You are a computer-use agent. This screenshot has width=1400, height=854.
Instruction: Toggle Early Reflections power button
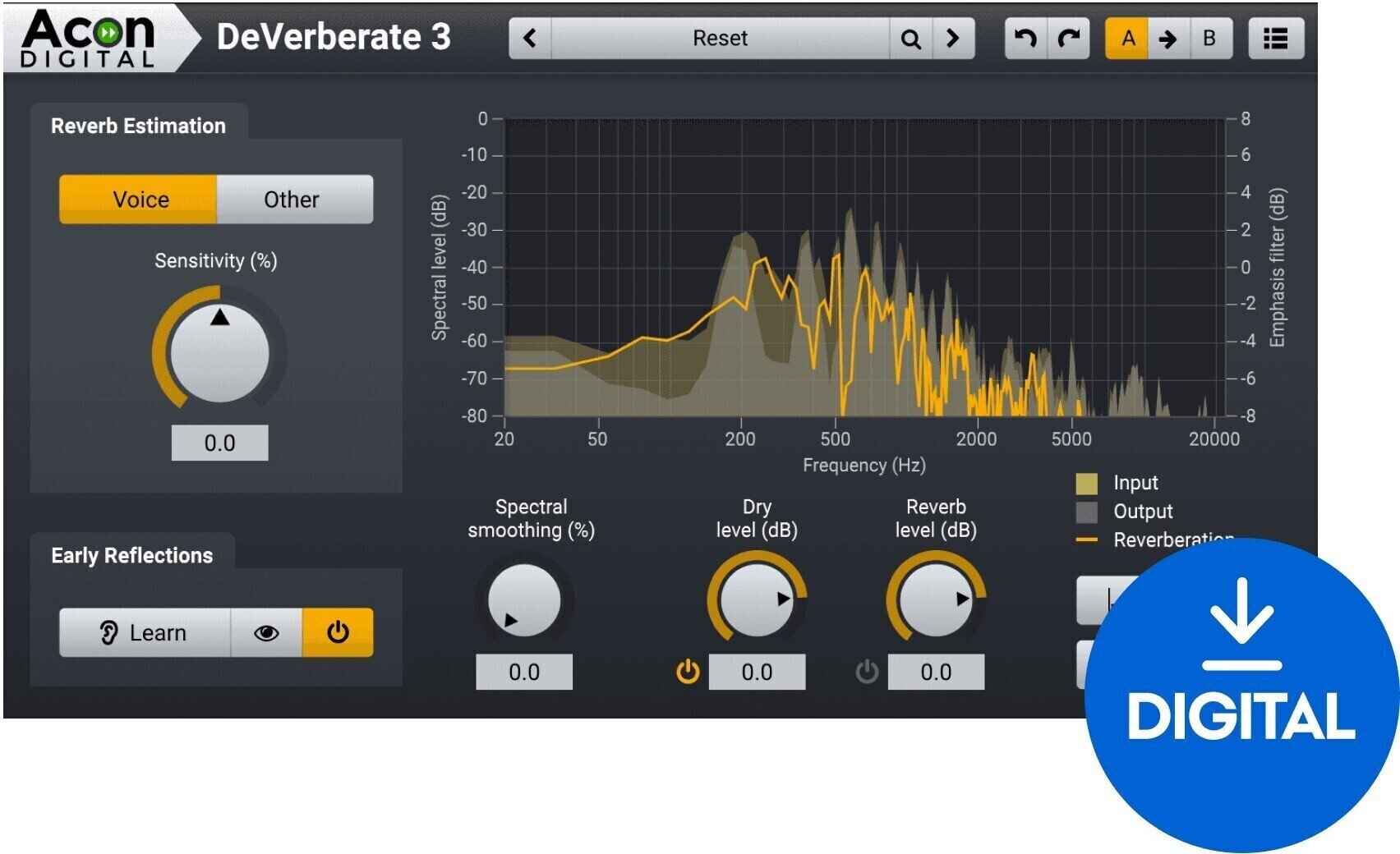pos(338,632)
